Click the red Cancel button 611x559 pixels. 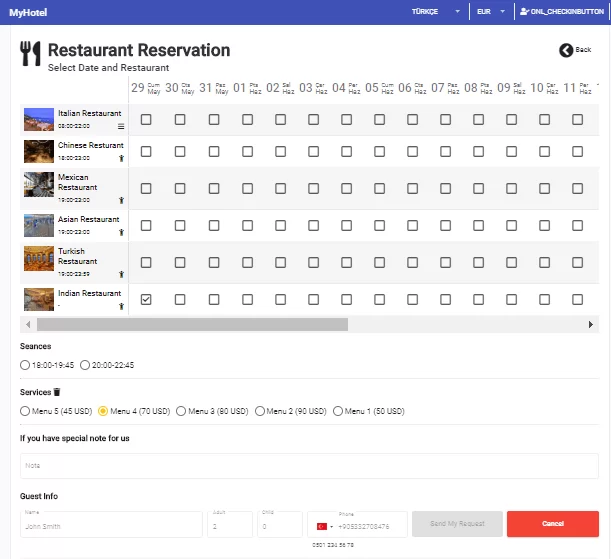click(x=553, y=524)
